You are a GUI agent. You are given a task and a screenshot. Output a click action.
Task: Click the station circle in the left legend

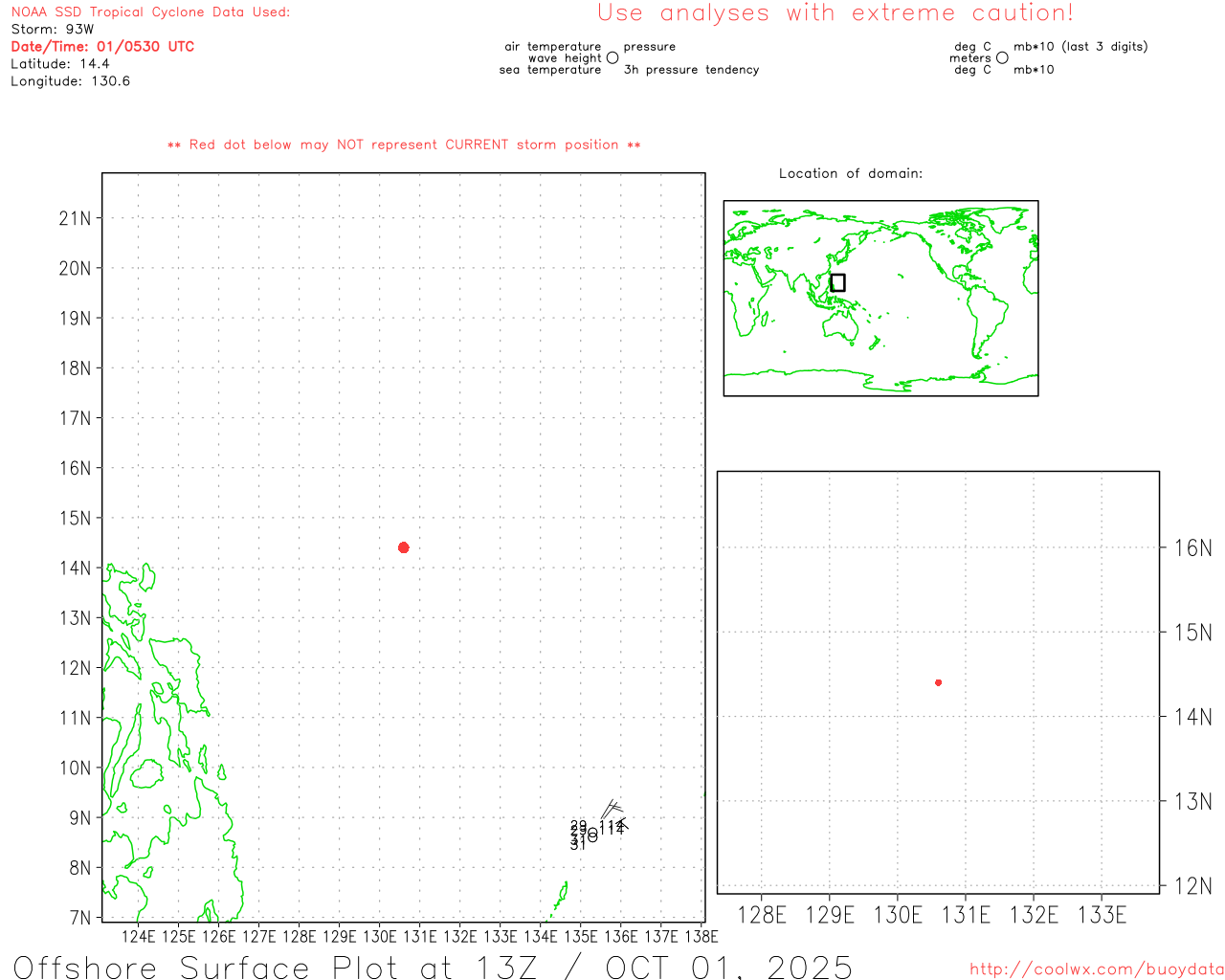(612, 58)
